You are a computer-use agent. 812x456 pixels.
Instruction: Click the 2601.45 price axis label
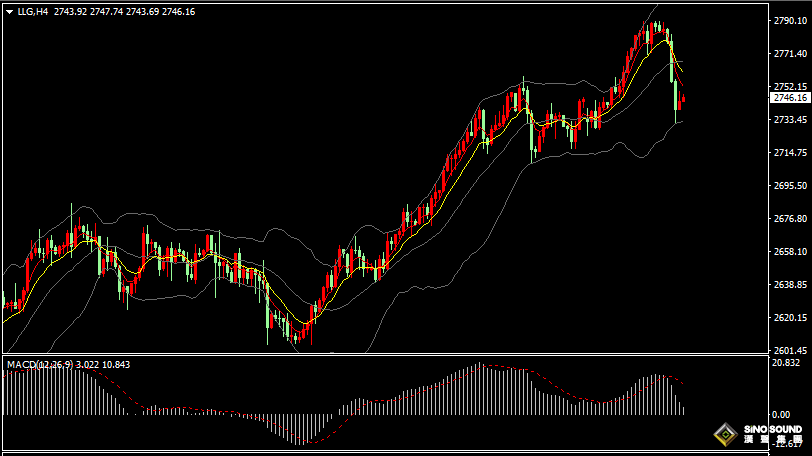790,350
